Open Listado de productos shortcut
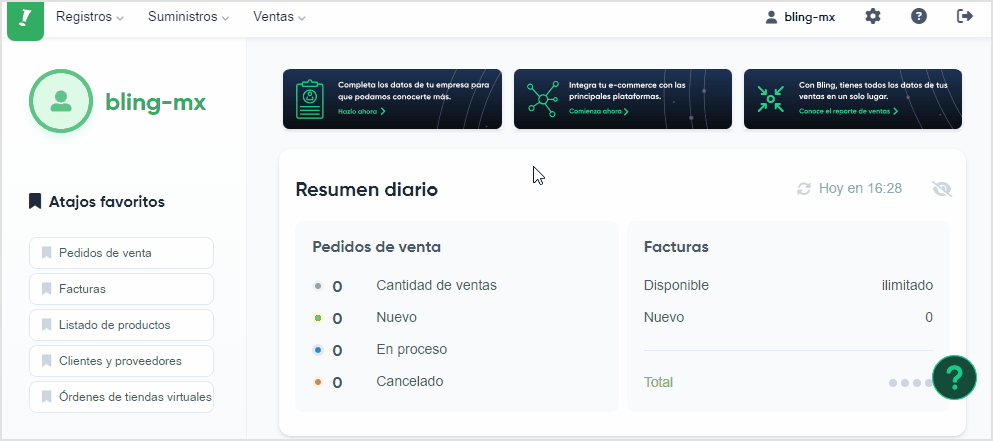The height and width of the screenshot is (441, 993). point(122,325)
